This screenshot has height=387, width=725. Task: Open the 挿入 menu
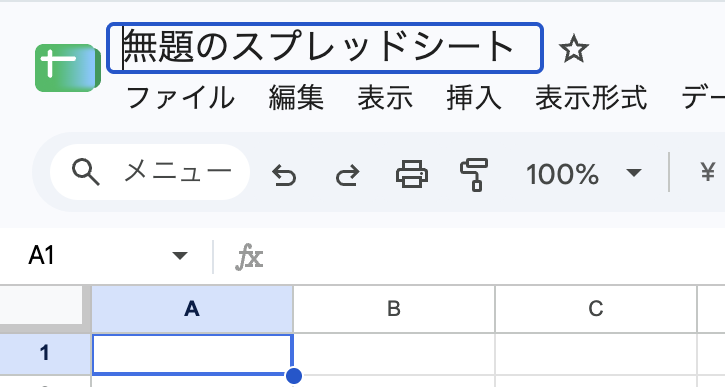473,98
